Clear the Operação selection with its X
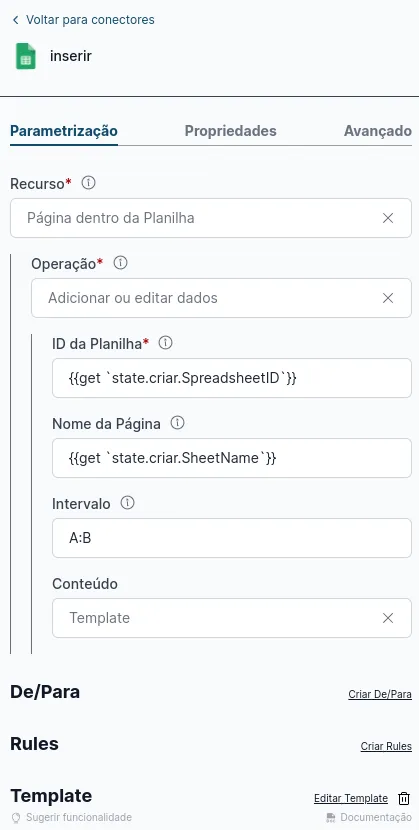 (x=388, y=298)
